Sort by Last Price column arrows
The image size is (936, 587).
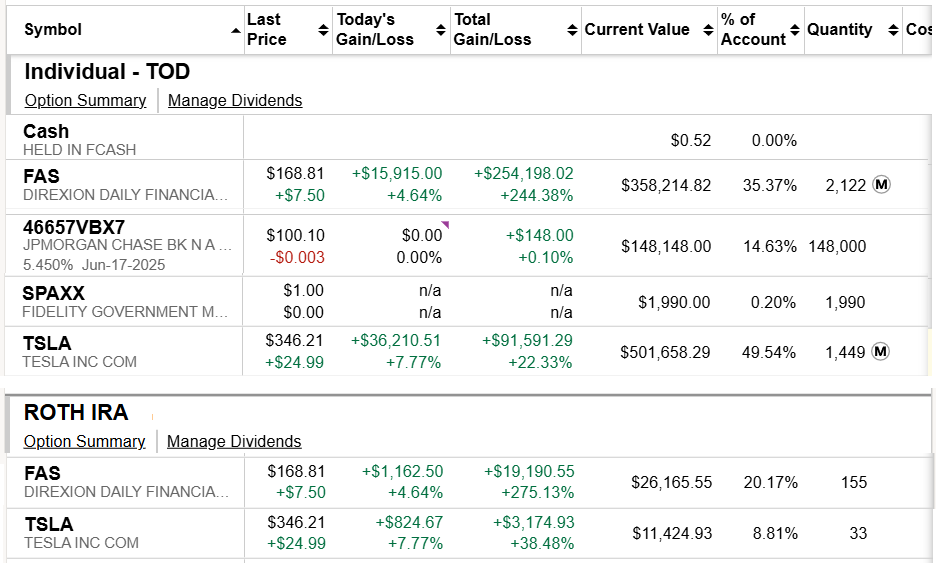tap(323, 30)
